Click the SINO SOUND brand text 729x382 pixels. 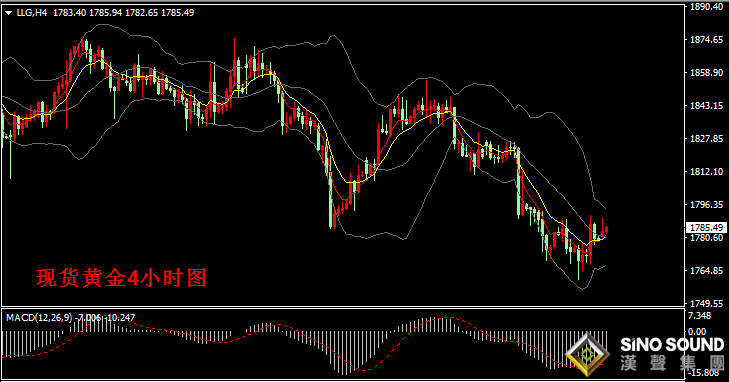click(x=672, y=345)
